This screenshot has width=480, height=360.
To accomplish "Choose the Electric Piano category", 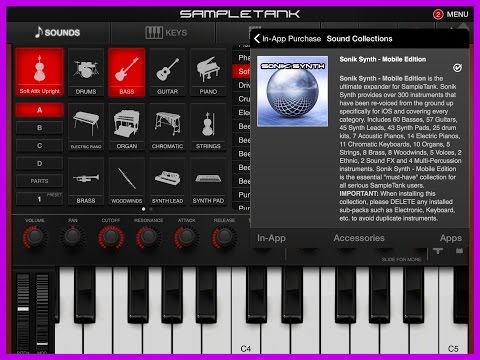I will click(86, 127).
